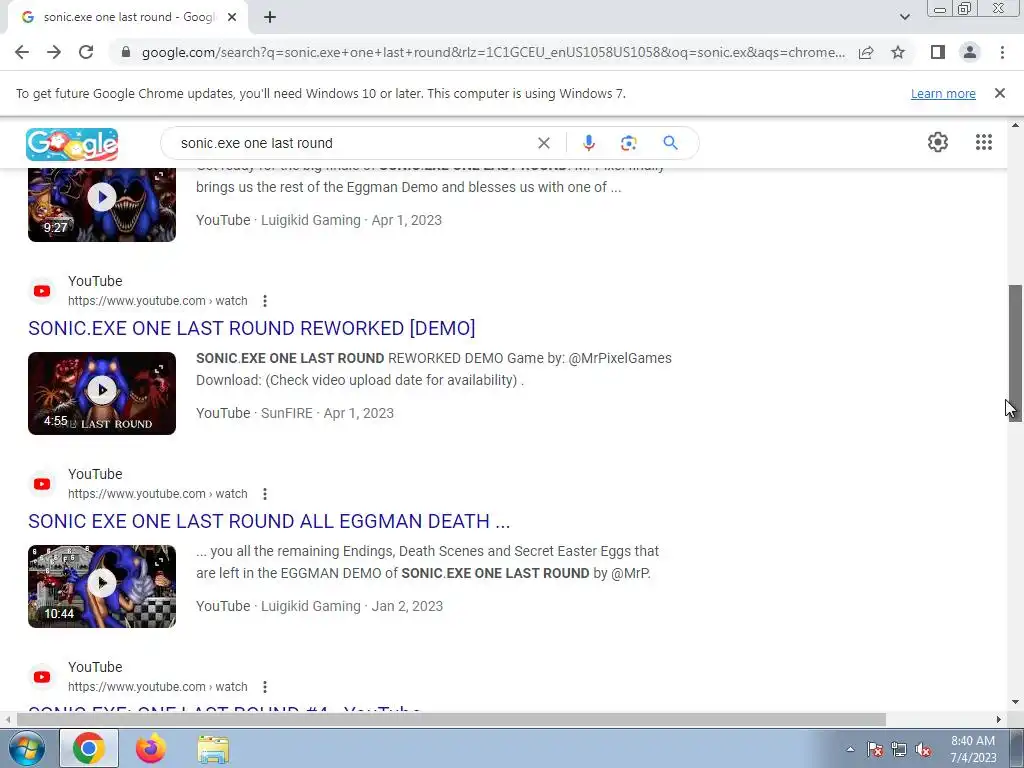Click youtube.com watch URL above REWORKED DEMO
The width and height of the screenshot is (1024, 768).
[157, 301]
